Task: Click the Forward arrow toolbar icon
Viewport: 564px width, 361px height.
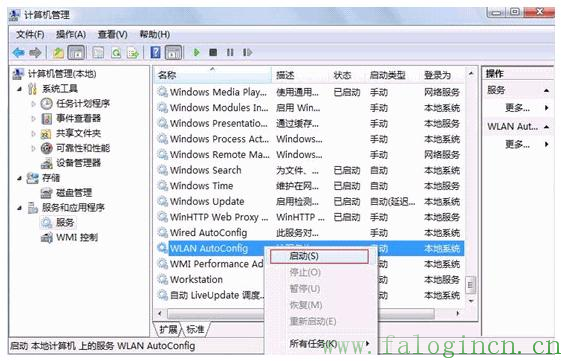Action: (35, 53)
